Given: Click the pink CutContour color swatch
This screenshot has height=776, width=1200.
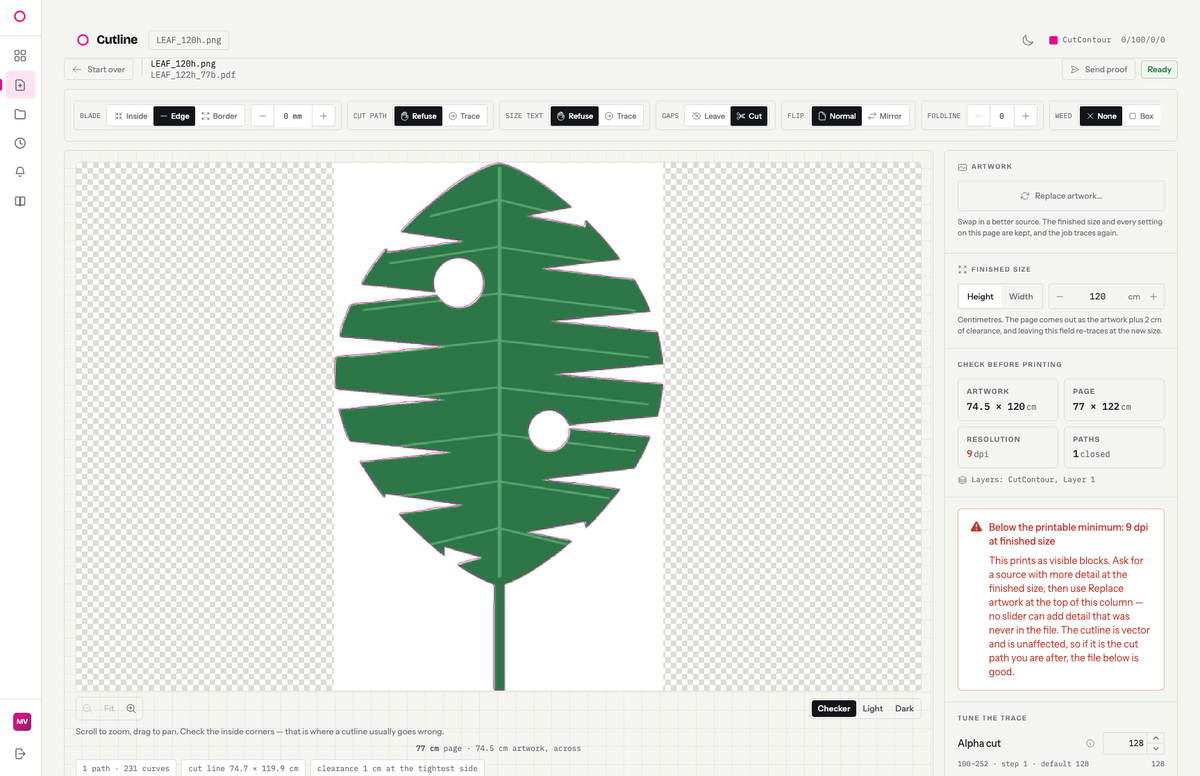Looking at the screenshot, I should 1053,40.
